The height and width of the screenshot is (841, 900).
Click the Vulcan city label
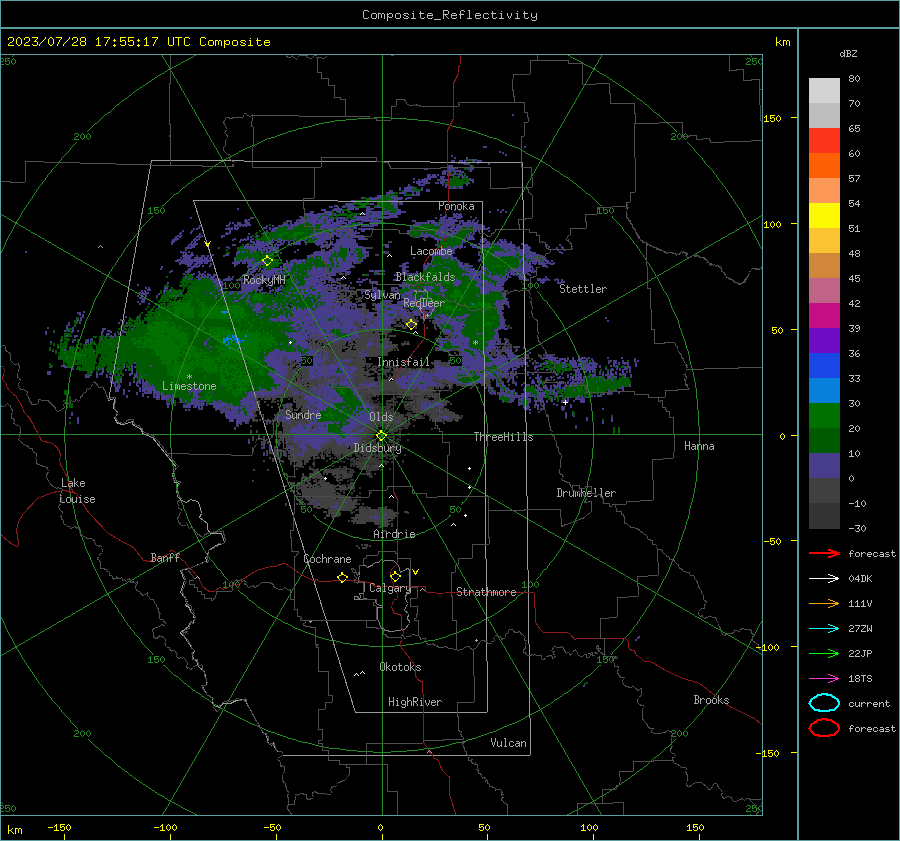coord(509,743)
